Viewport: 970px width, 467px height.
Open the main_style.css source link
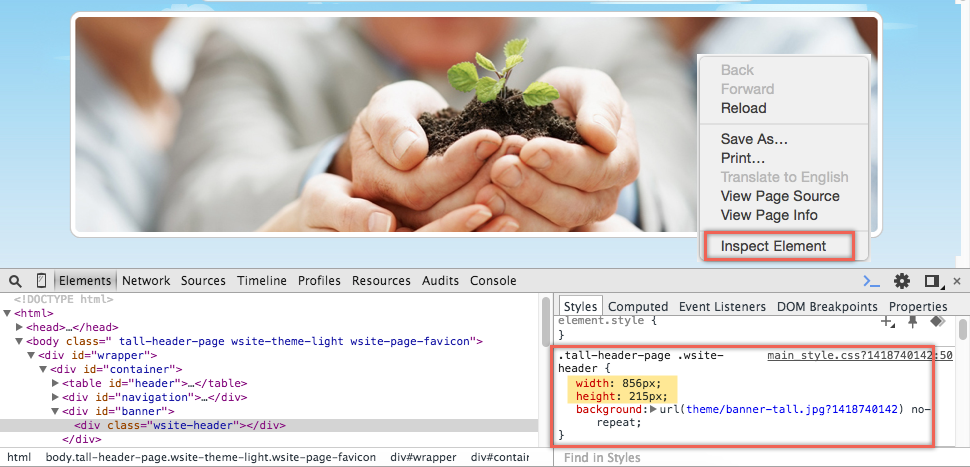pos(859,356)
